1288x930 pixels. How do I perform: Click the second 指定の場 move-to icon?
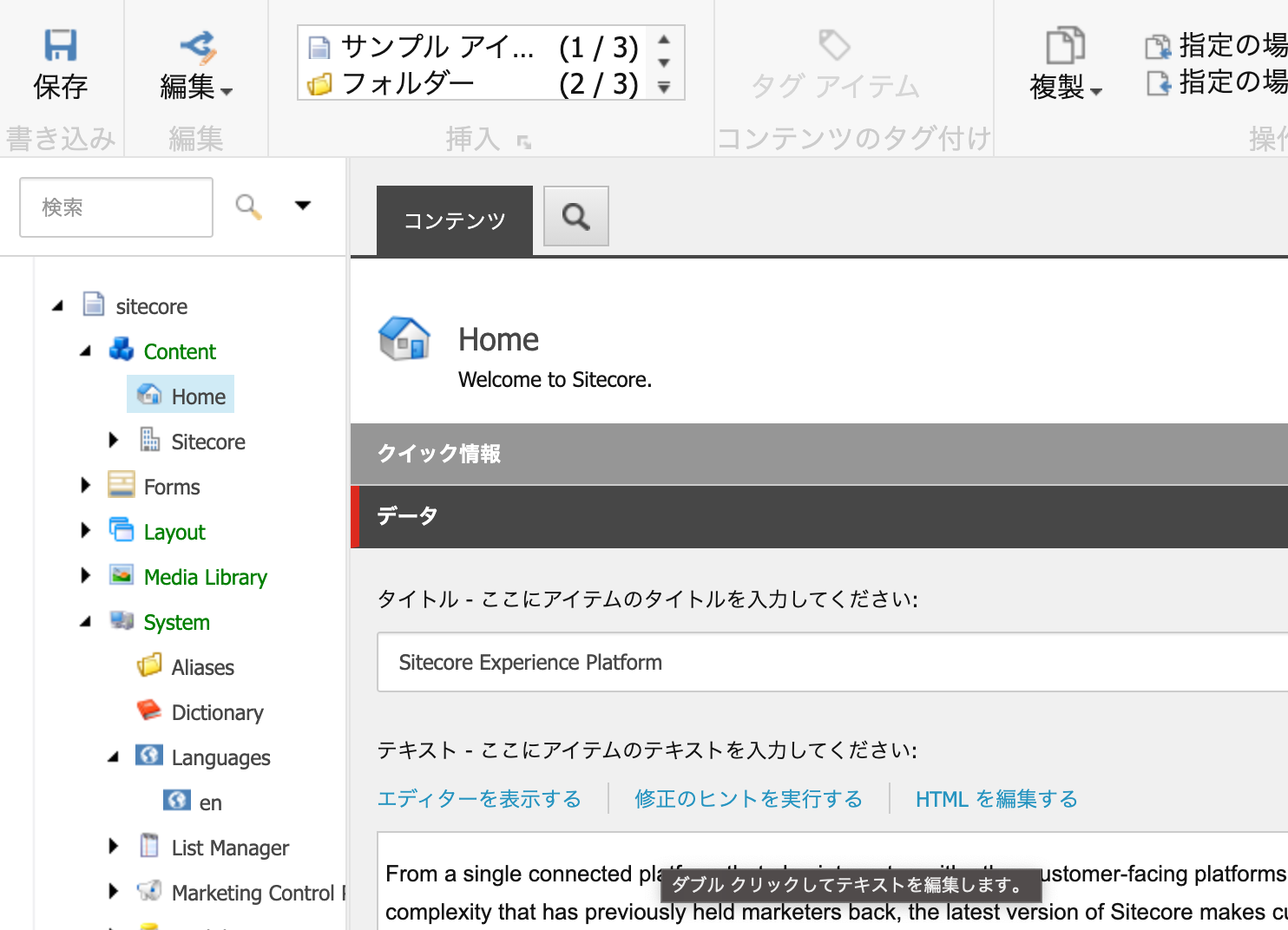(1158, 83)
